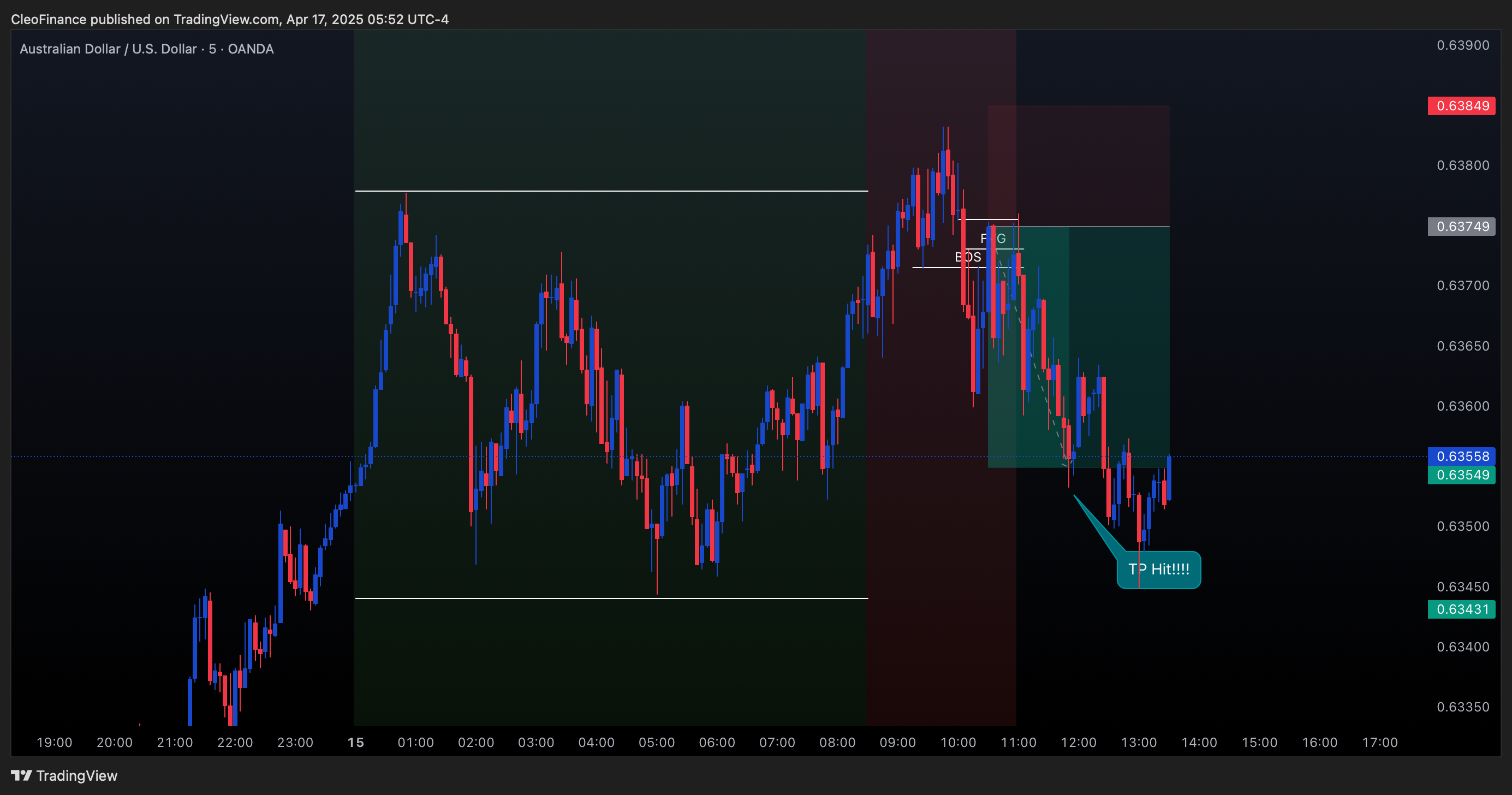Click the 23:00 time axis label
Viewport: 1512px width, 795px height.
295,742
